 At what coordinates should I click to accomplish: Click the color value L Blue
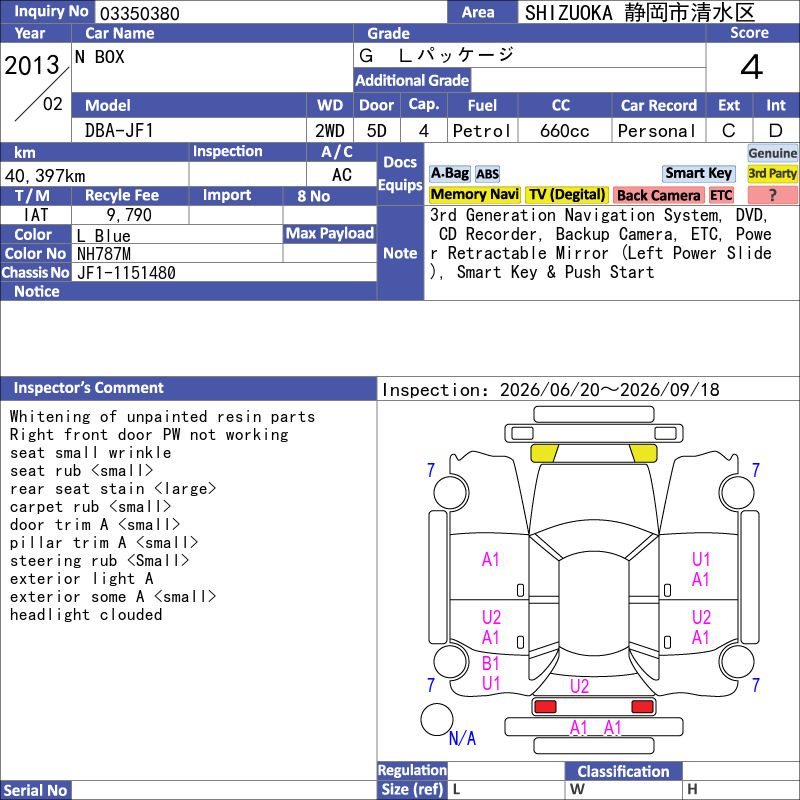click(104, 236)
